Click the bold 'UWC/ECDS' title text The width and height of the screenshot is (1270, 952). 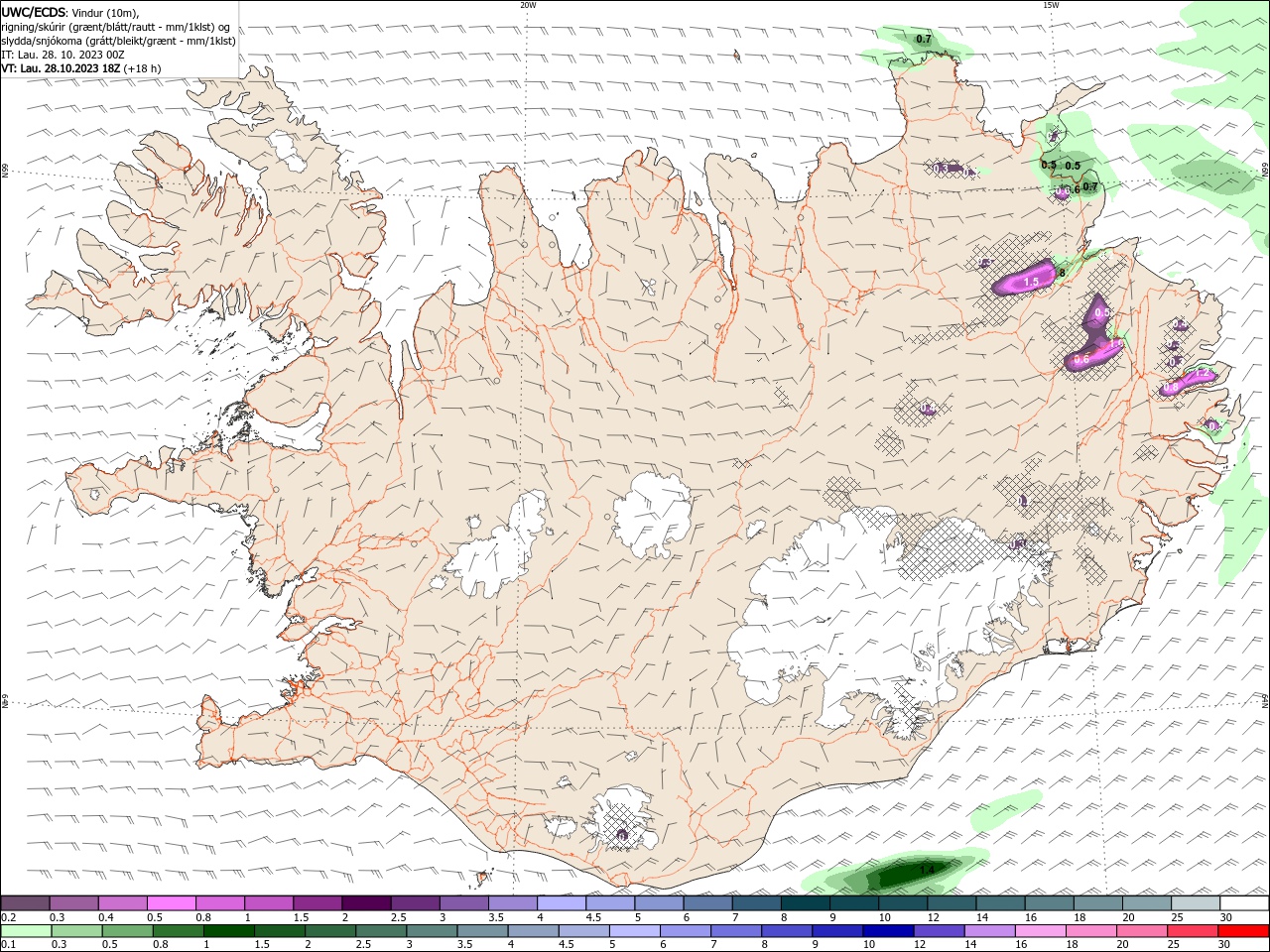pos(33,12)
